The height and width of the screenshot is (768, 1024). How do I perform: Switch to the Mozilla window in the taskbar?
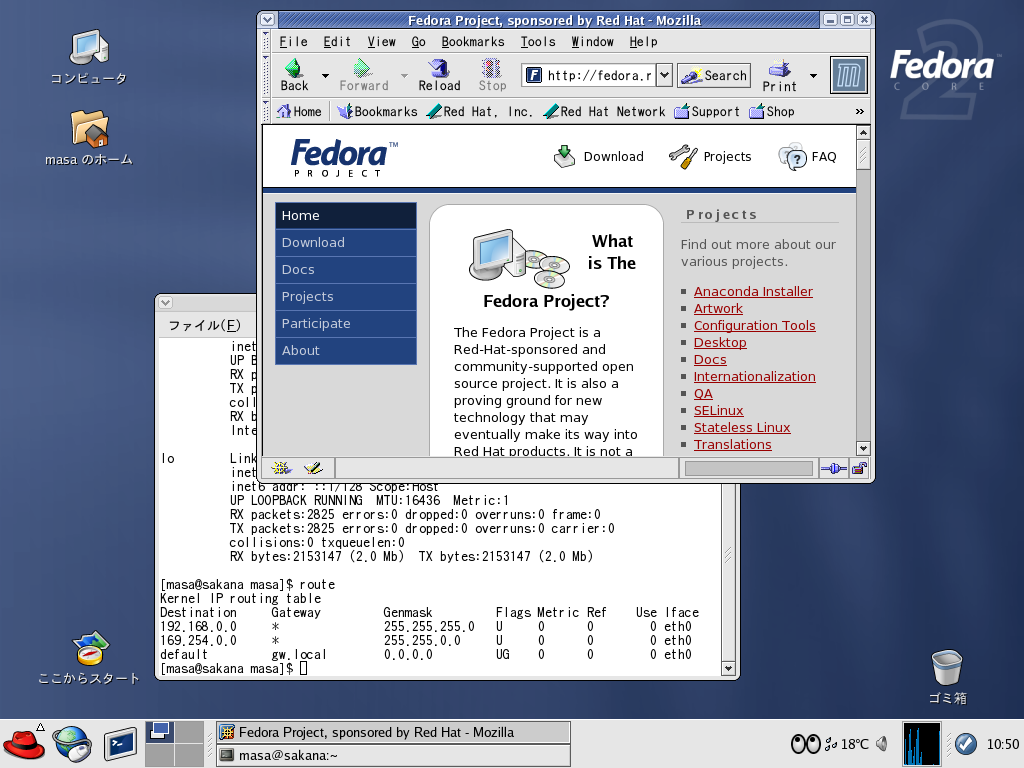click(x=393, y=733)
